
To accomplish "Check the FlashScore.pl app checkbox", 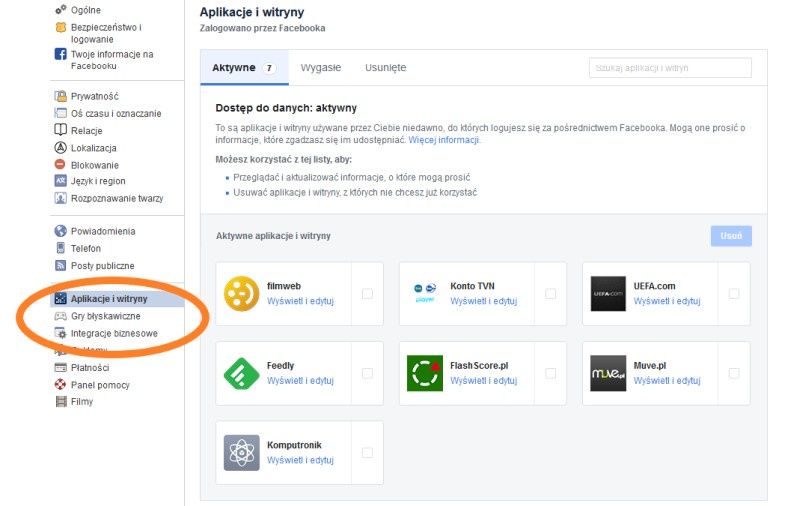I will pyautogui.click(x=551, y=373).
